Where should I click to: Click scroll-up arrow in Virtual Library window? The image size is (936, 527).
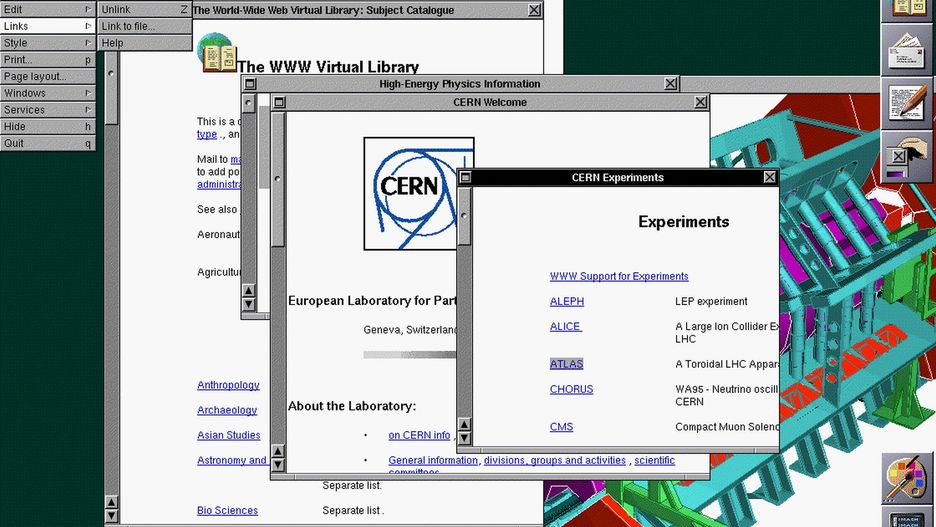[111, 503]
